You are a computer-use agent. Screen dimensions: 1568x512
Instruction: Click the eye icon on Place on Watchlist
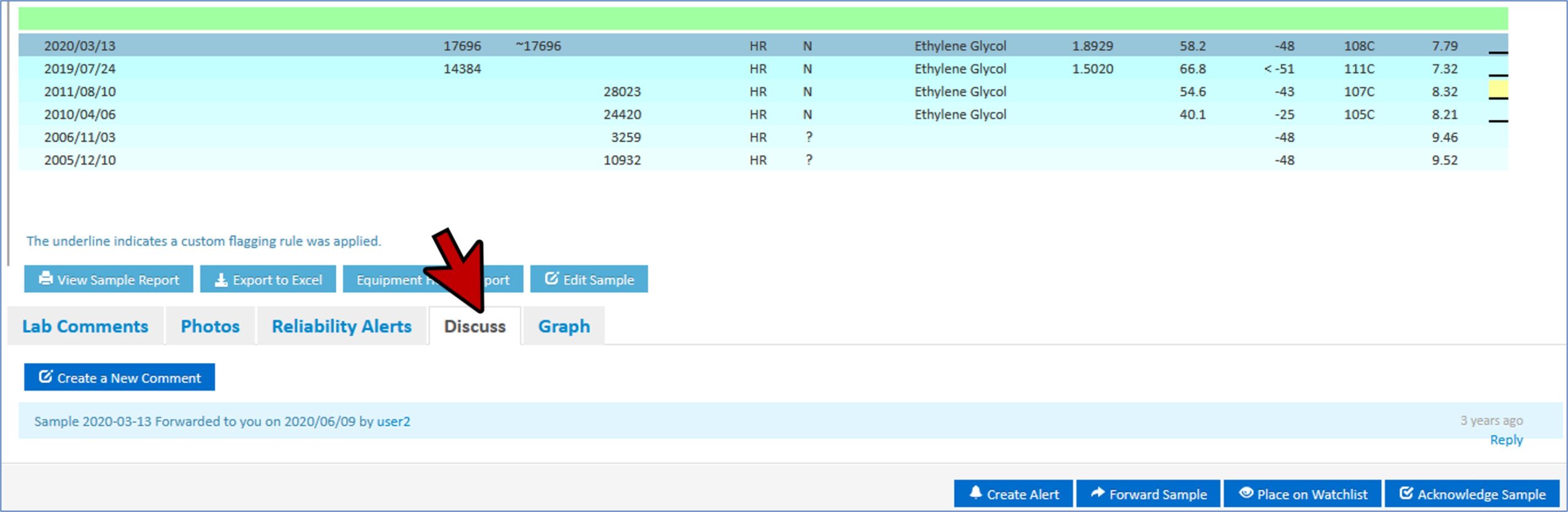click(1245, 493)
